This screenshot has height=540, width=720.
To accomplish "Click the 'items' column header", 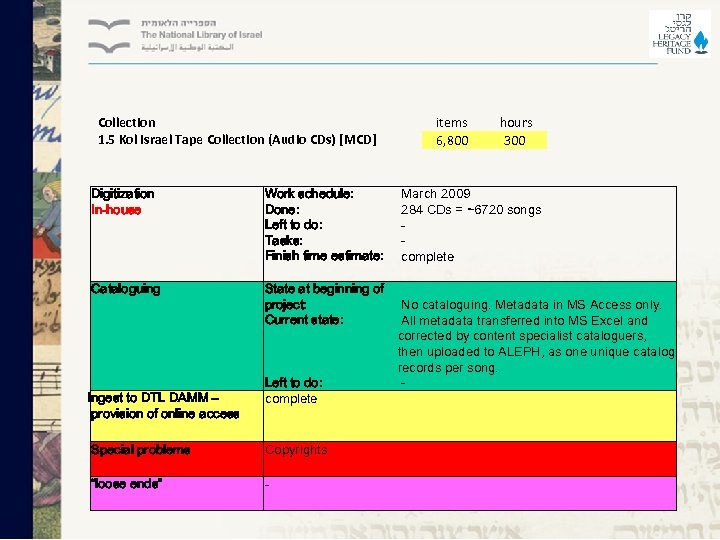I will tap(451, 123).
